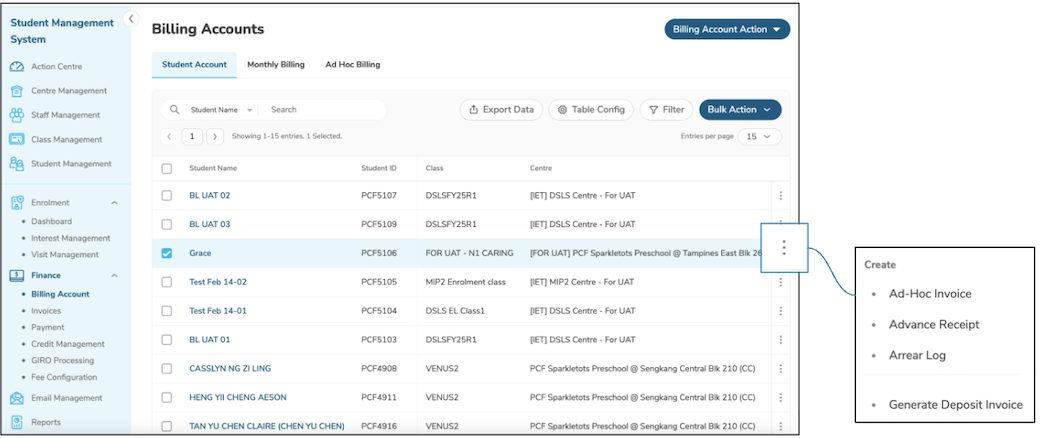Open the Billing Account Action dropdown
The width and height of the screenshot is (1042, 438).
[x=727, y=30]
